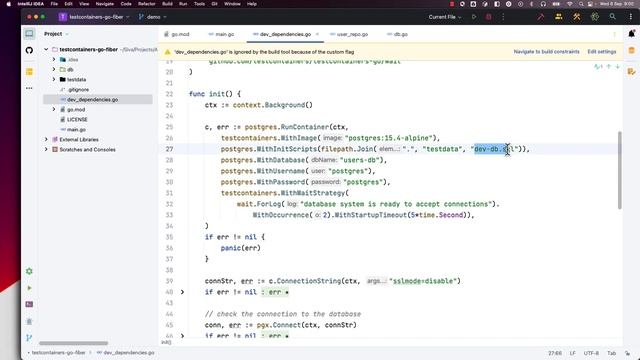Open the Git menu
This screenshot has width=640, height=360.
click(214, 4)
